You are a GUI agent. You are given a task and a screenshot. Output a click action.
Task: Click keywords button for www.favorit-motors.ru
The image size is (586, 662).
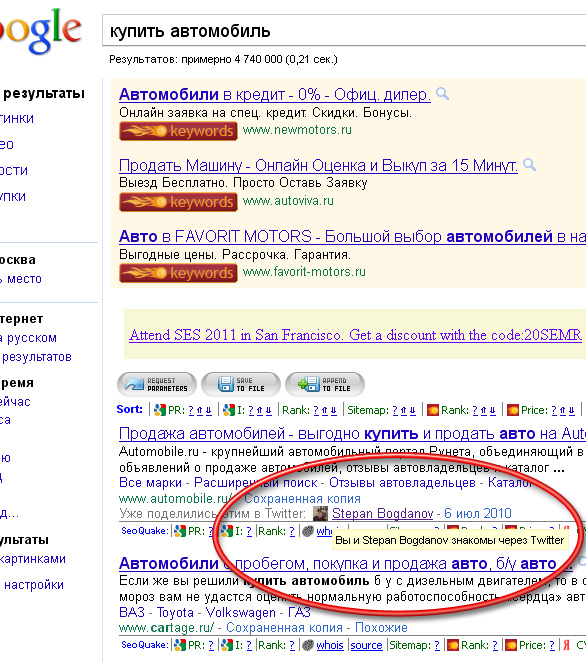tap(178, 273)
